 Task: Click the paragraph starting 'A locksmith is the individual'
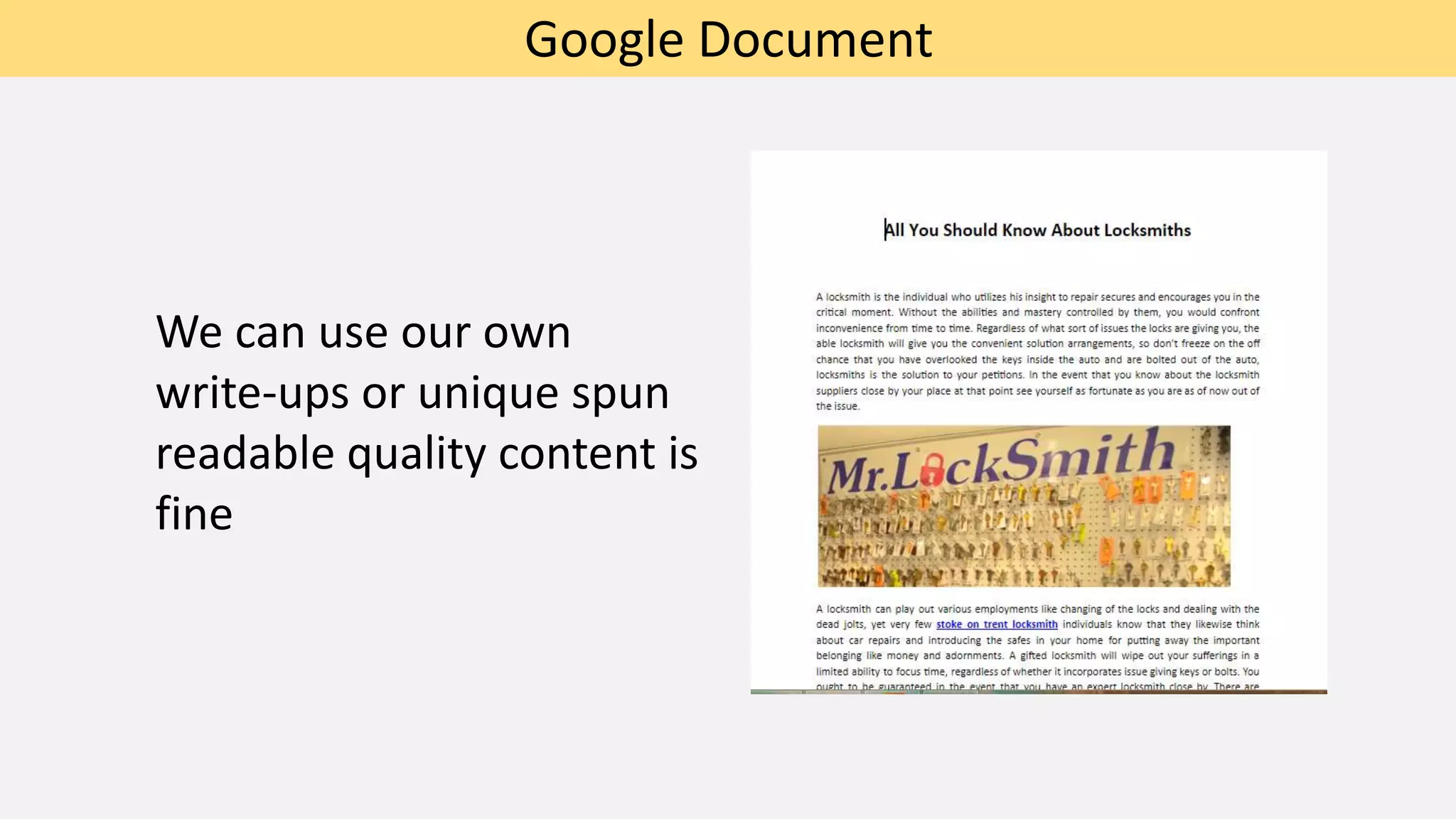(x=1037, y=351)
